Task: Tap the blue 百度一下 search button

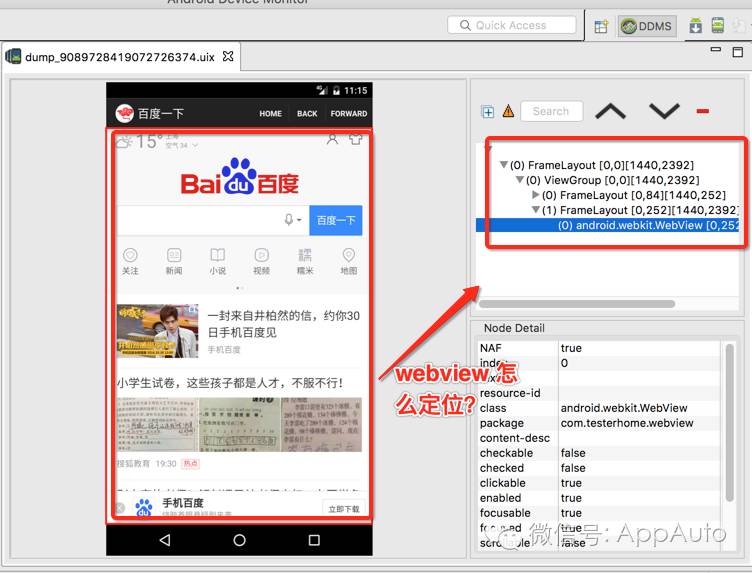Action: coord(336,220)
